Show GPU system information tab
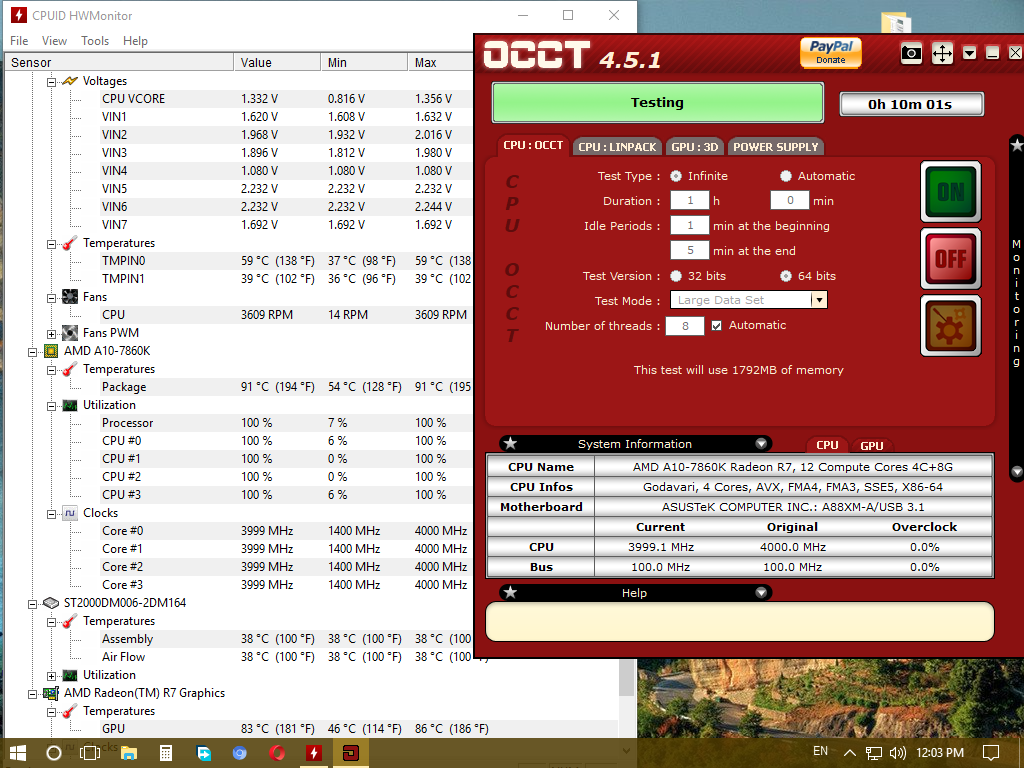 pos(872,445)
